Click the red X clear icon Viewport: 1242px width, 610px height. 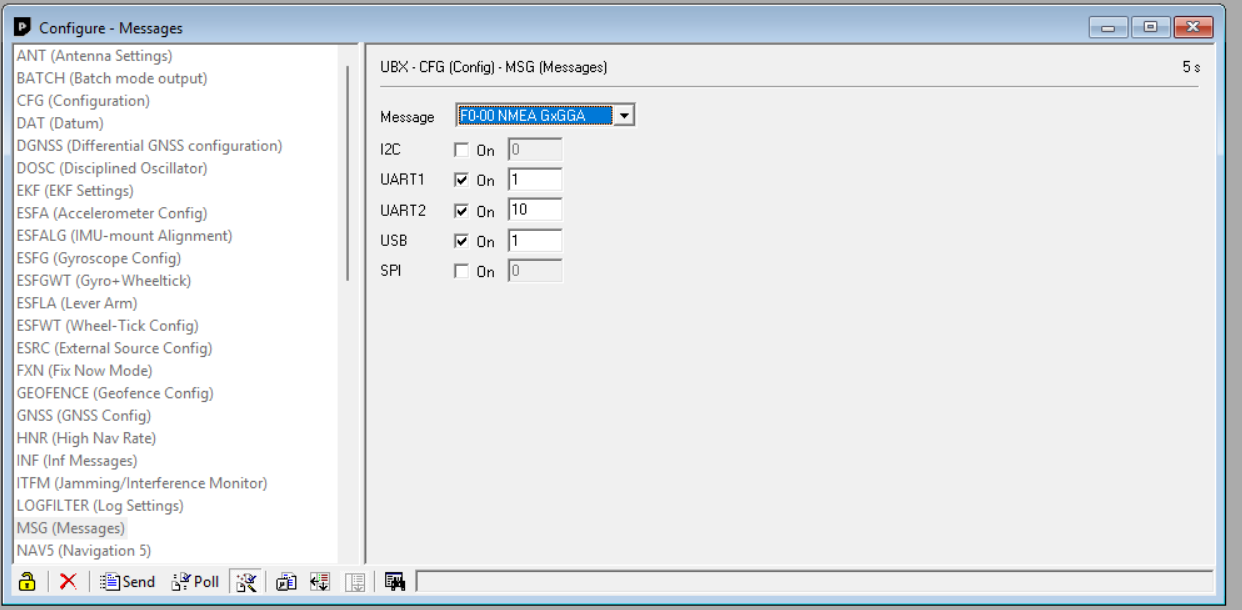click(68, 581)
